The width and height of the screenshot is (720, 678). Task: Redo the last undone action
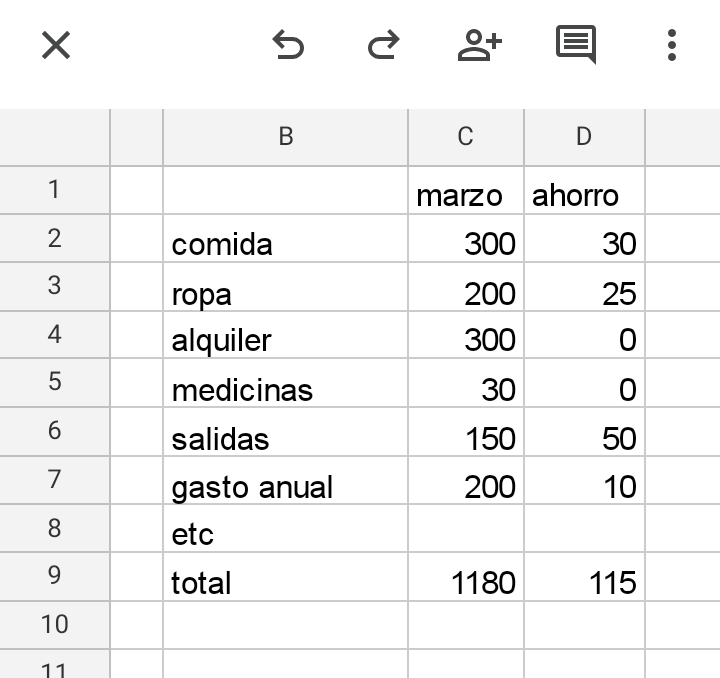pos(383,45)
